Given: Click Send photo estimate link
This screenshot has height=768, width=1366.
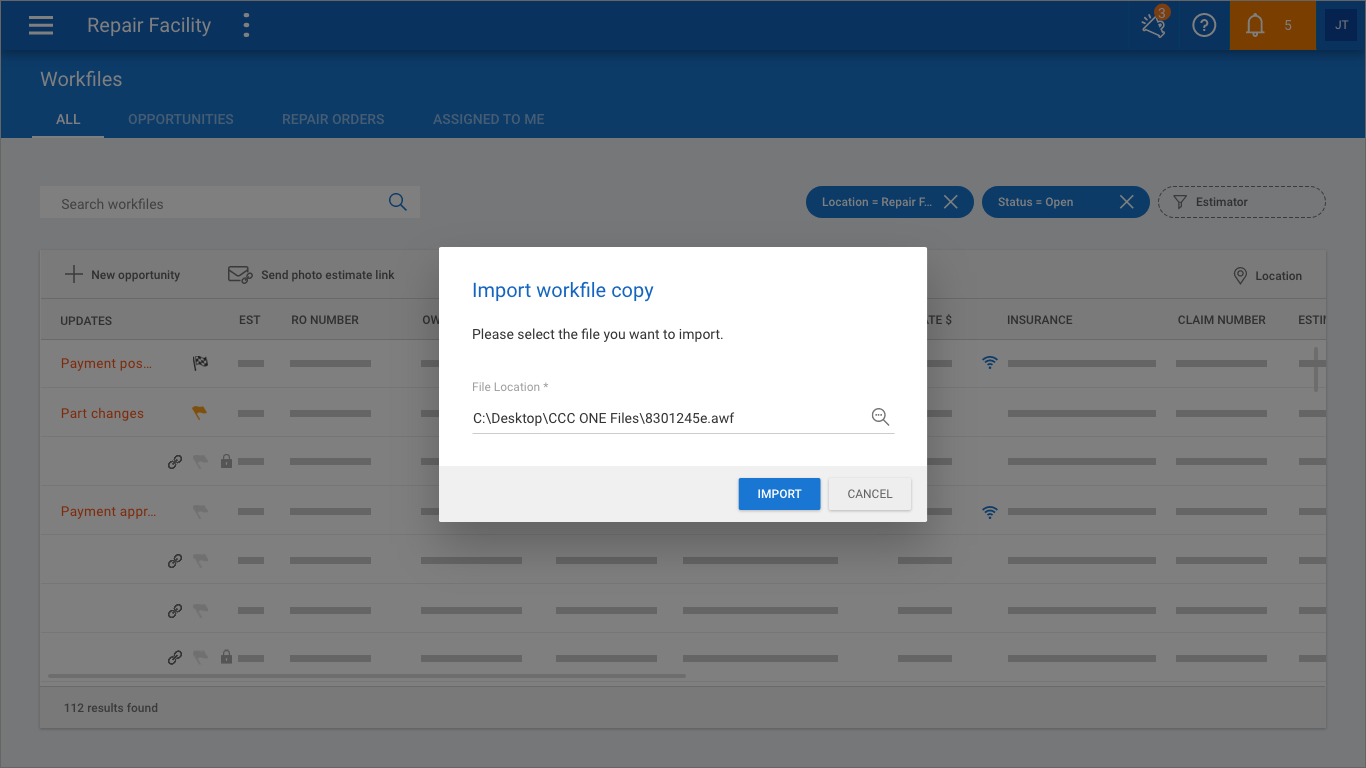Looking at the screenshot, I should (311, 275).
